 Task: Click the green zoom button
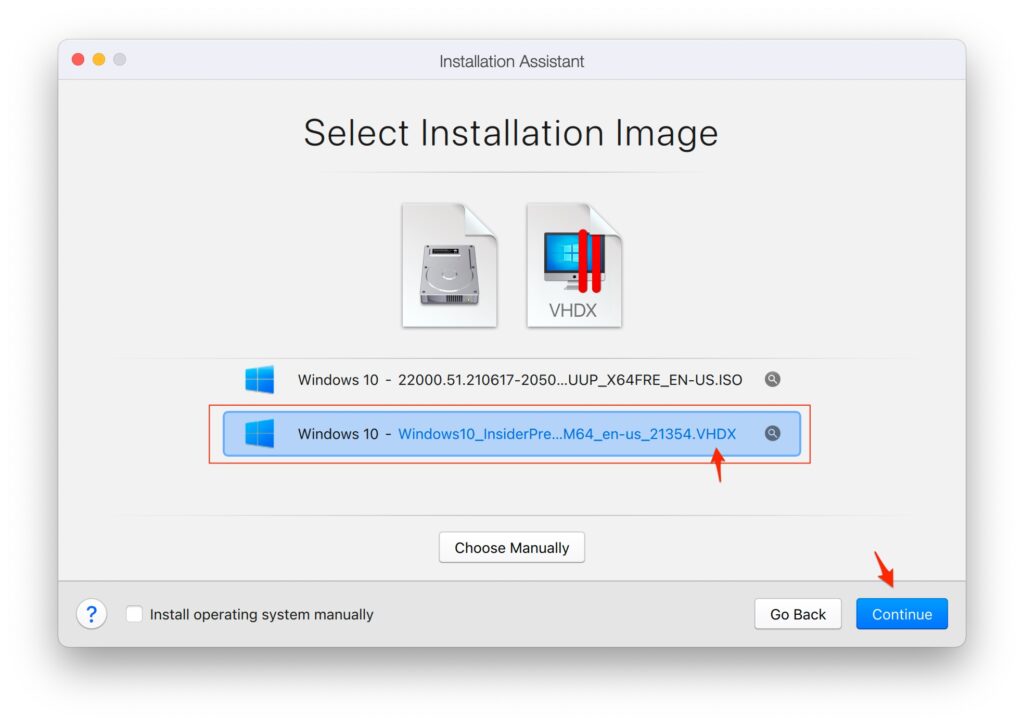pos(119,59)
